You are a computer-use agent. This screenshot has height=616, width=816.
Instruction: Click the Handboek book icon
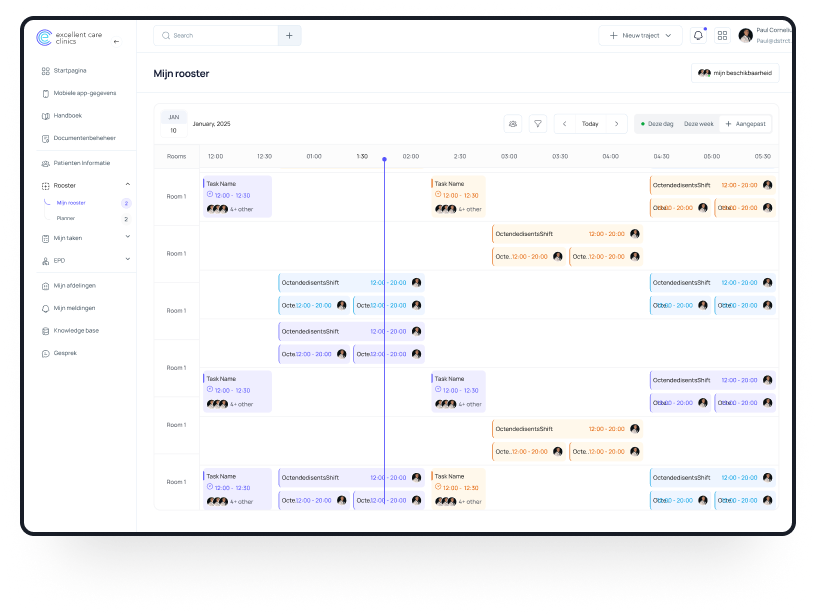(x=46, y=116)
